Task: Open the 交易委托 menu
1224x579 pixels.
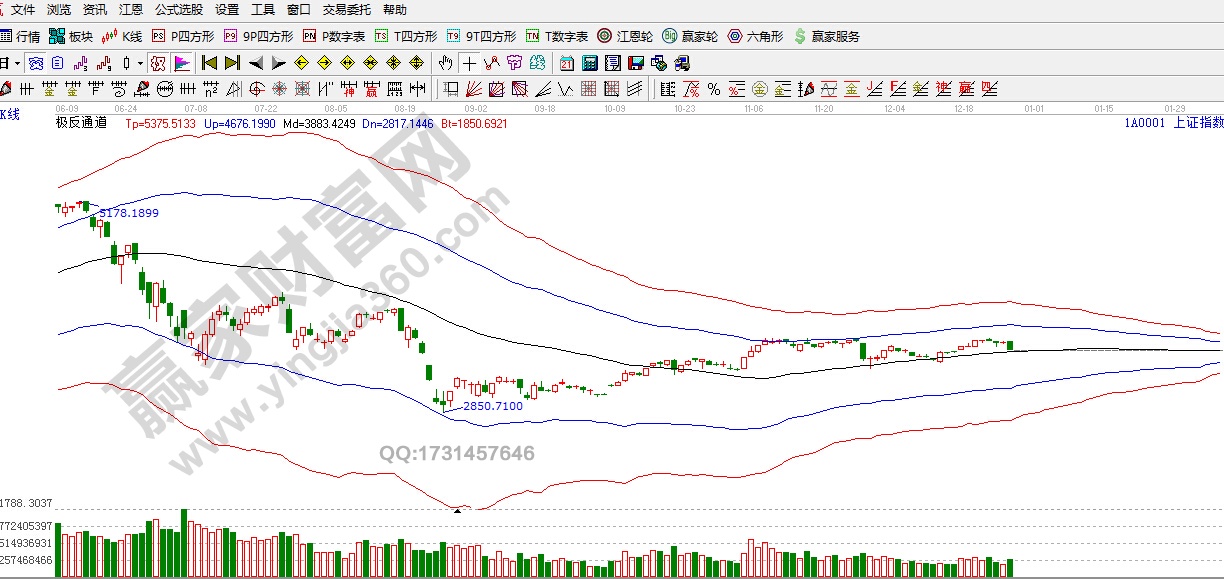Action: coord(346,10)
